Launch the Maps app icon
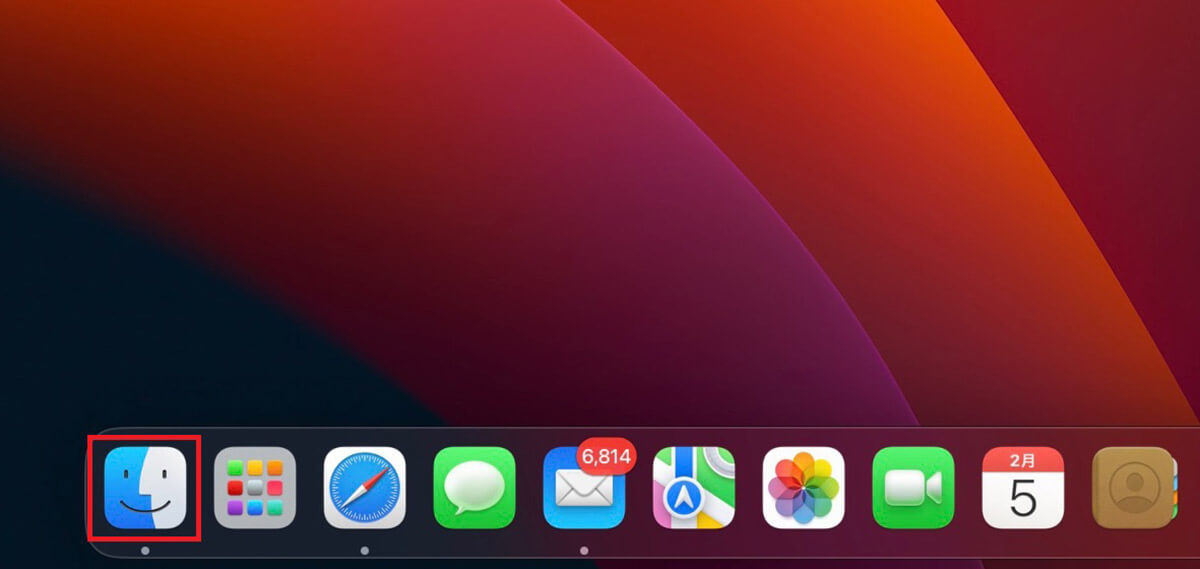The width and height of the screenshot is (1200, 569). coord(694,487)
